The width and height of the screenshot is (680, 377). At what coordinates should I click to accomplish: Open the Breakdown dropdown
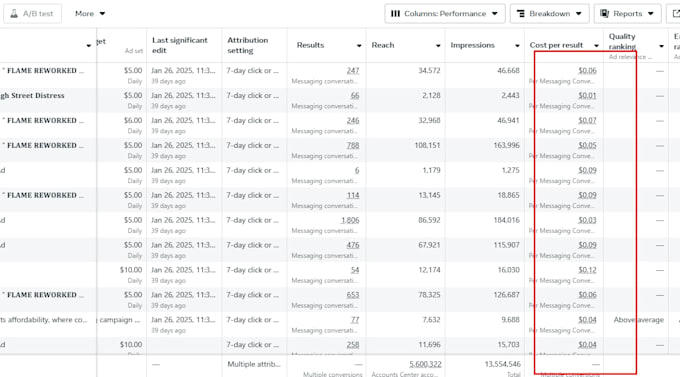[549, 13]
